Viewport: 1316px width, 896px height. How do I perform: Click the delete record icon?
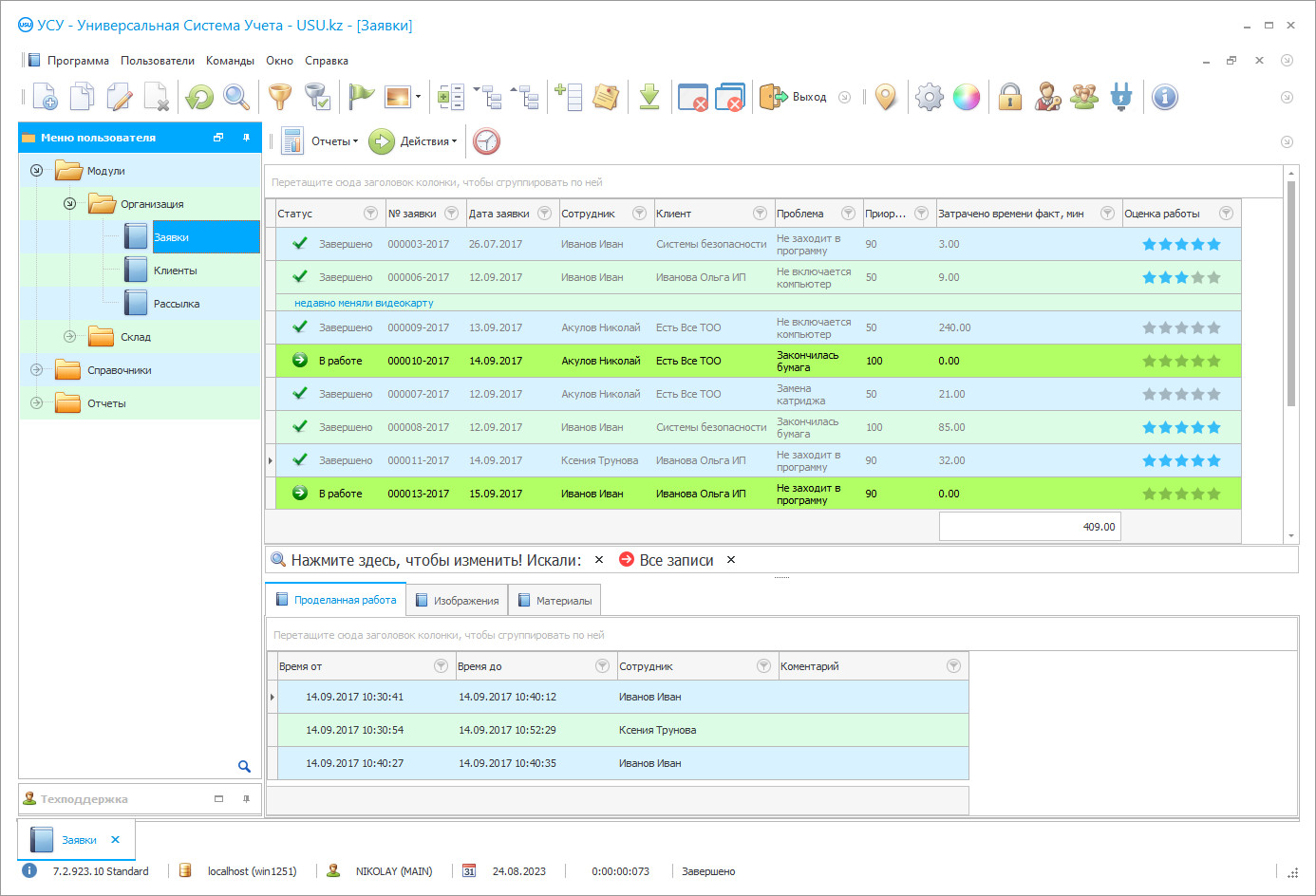coord(157,97)
